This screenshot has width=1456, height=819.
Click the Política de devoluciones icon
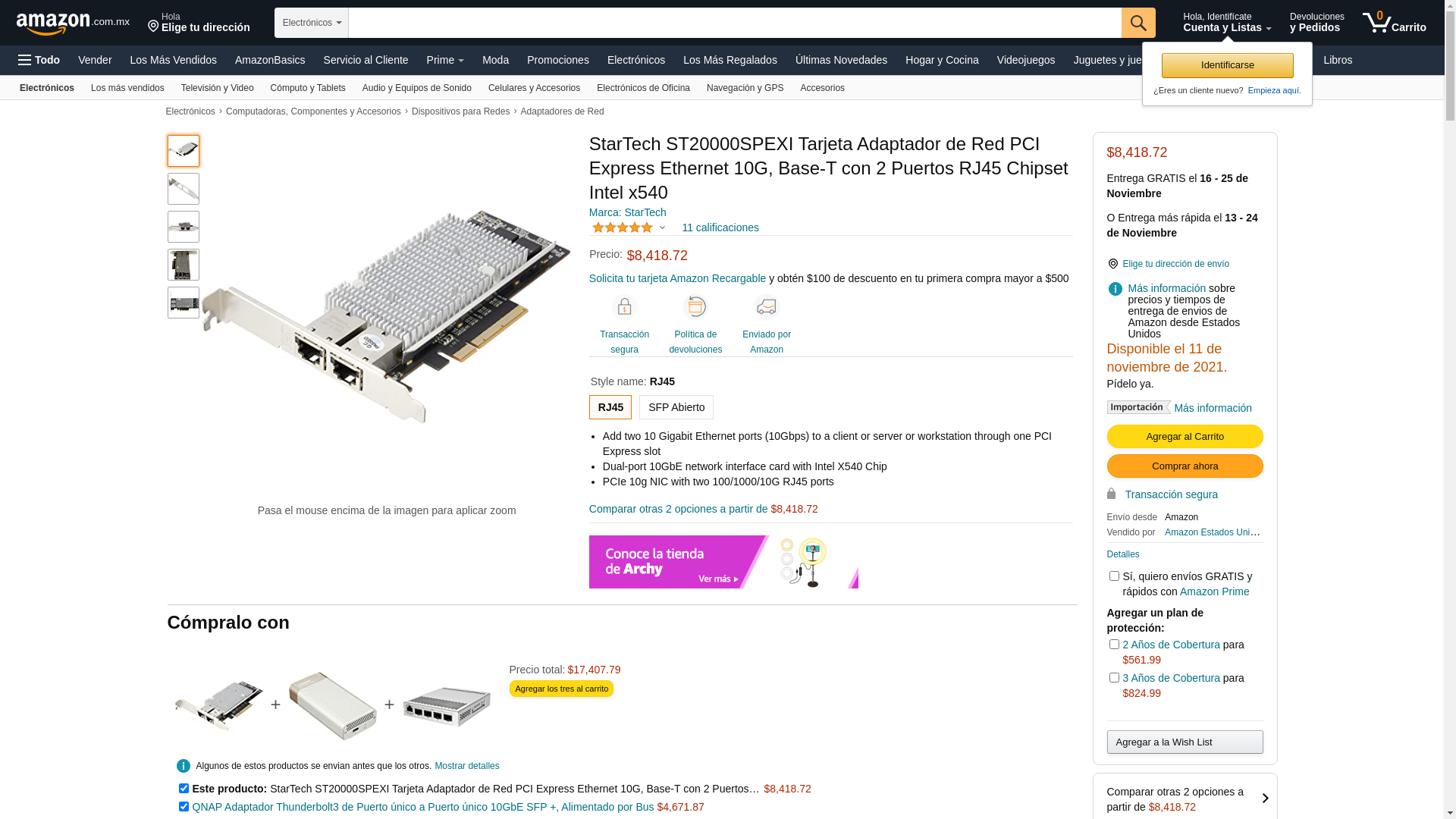coord(695,307)
